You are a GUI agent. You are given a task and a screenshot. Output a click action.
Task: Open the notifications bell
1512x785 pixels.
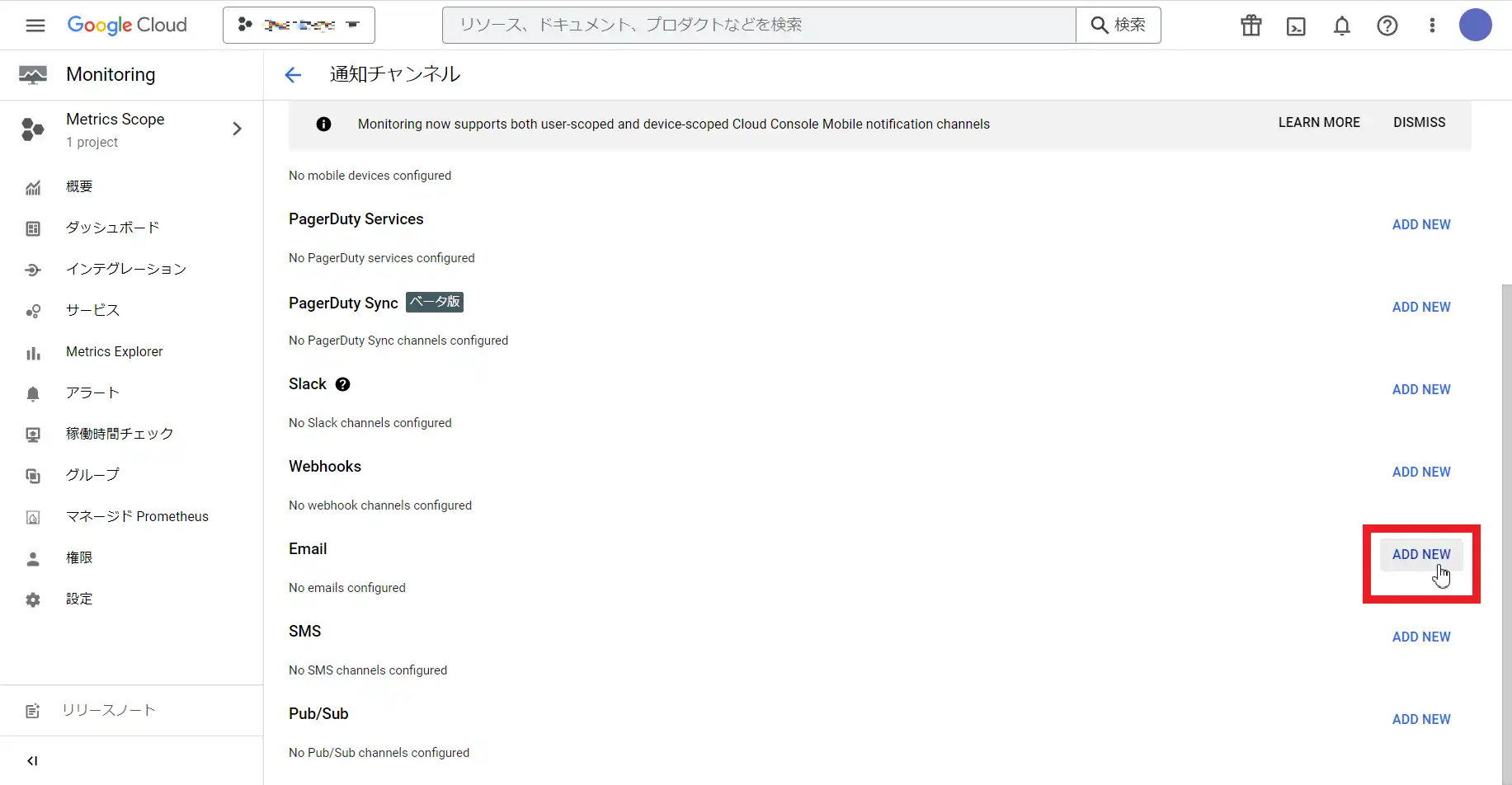1342,26
